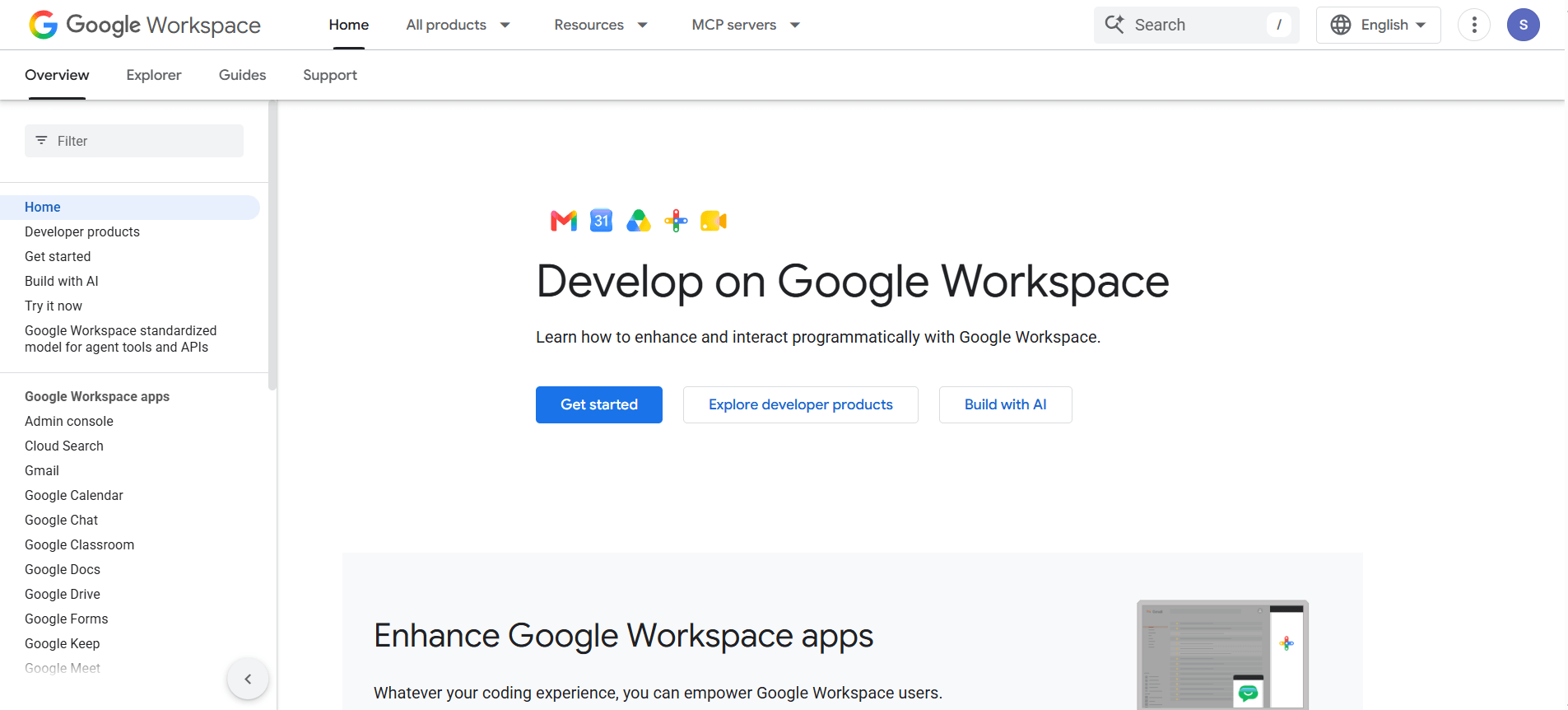
Task: Select the Home top navigation tab
Action: coord(349,25)
